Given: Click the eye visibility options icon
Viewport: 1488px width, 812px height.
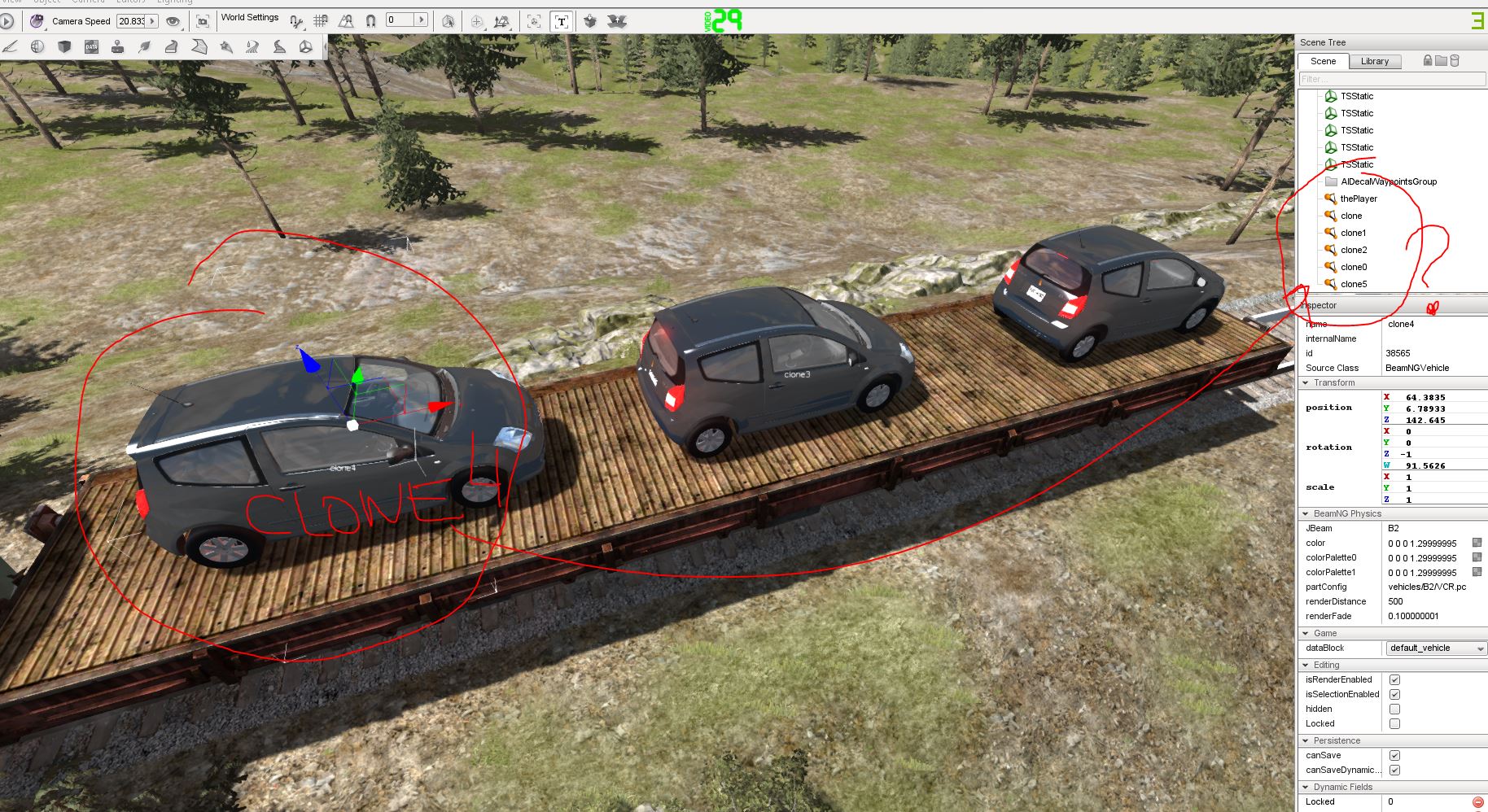Looking at the screenshot, I should point(173,21).
